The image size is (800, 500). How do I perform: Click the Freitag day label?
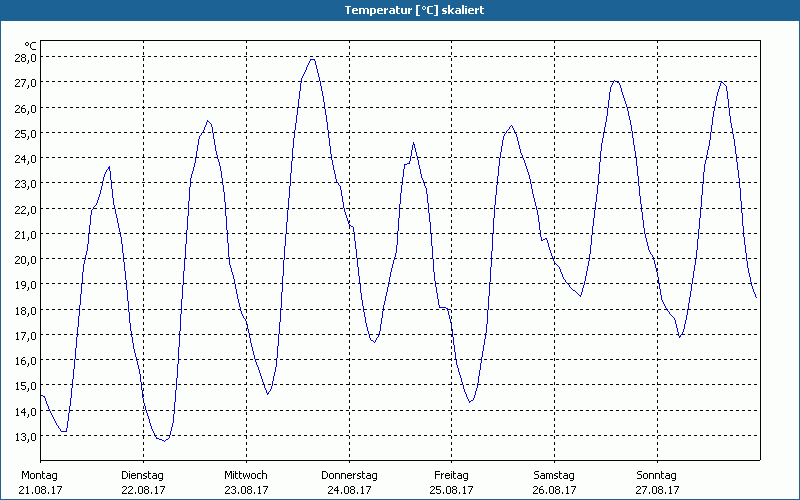click(x=451, y=475)
